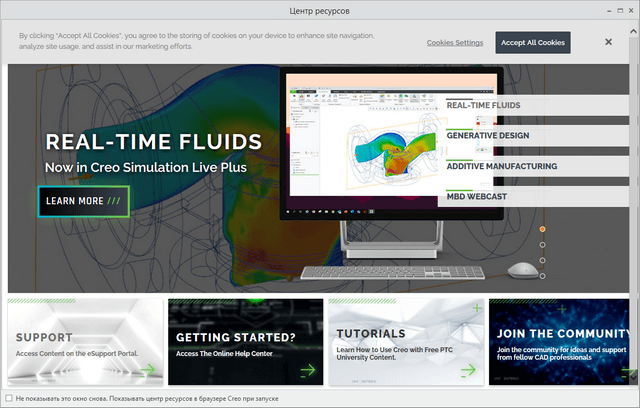The image size is (640, 408).
Task: Open the GETTING STARTED? card
Action: (246, 342)
